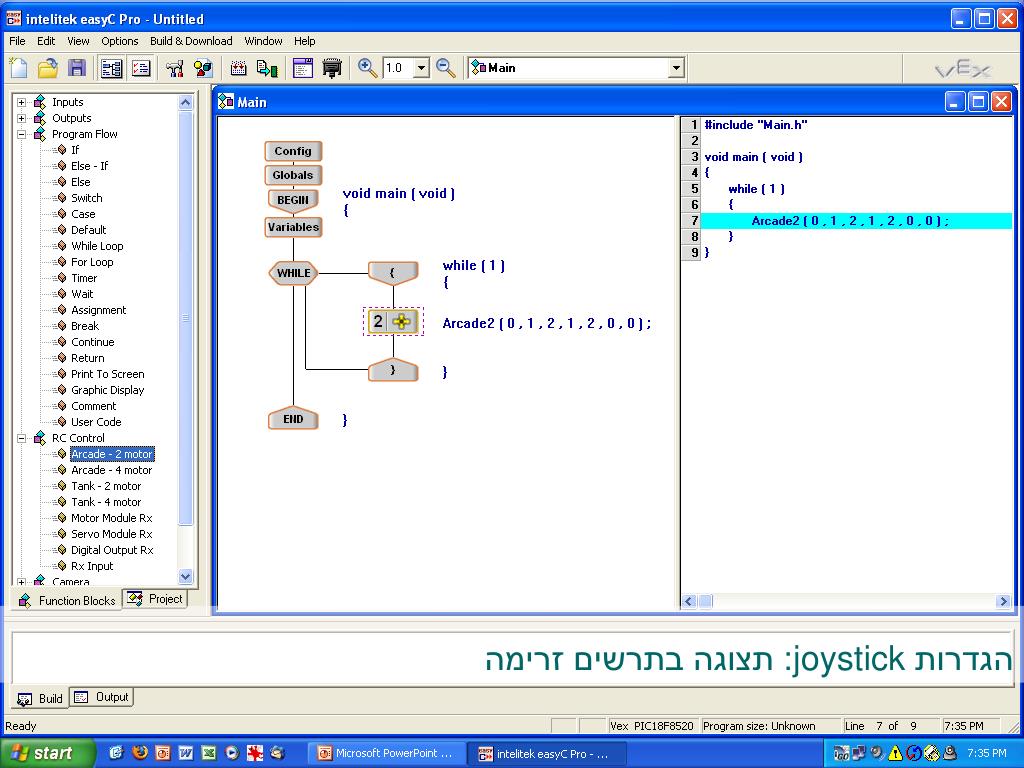Open the zoom level 1.0 dropdown

pos(422,68)
